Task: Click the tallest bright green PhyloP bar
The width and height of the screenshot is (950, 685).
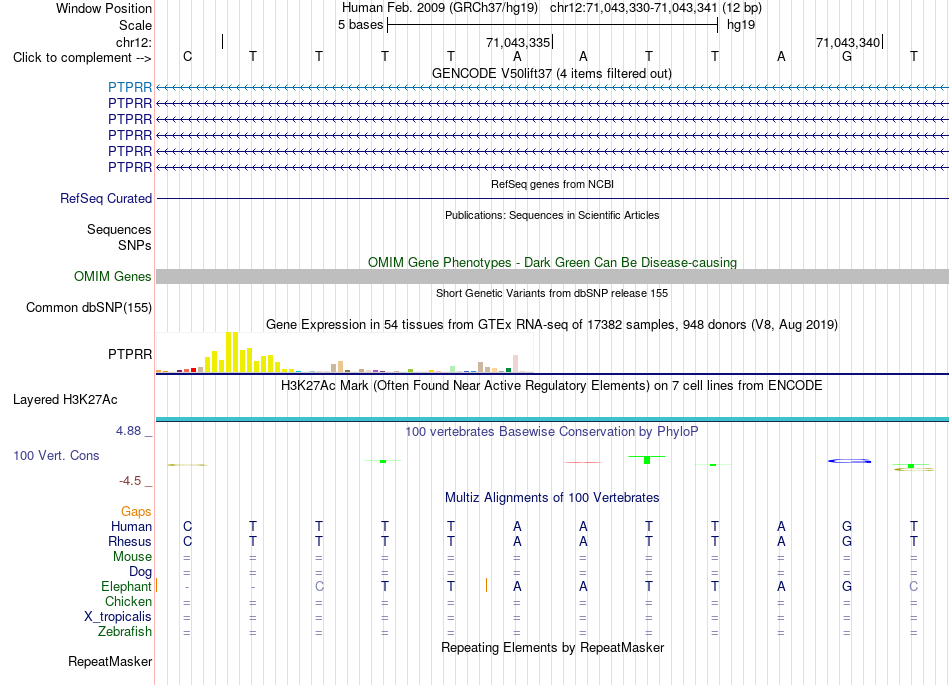Action: click(647, 460)
